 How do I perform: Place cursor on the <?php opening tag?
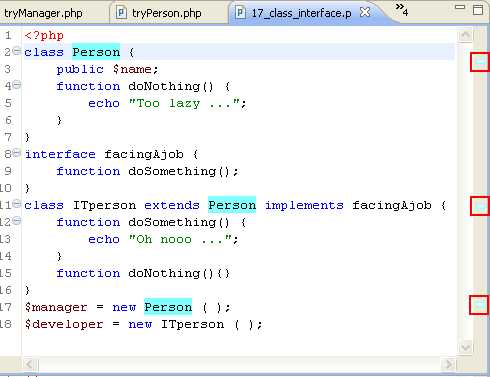click(44, 35)
